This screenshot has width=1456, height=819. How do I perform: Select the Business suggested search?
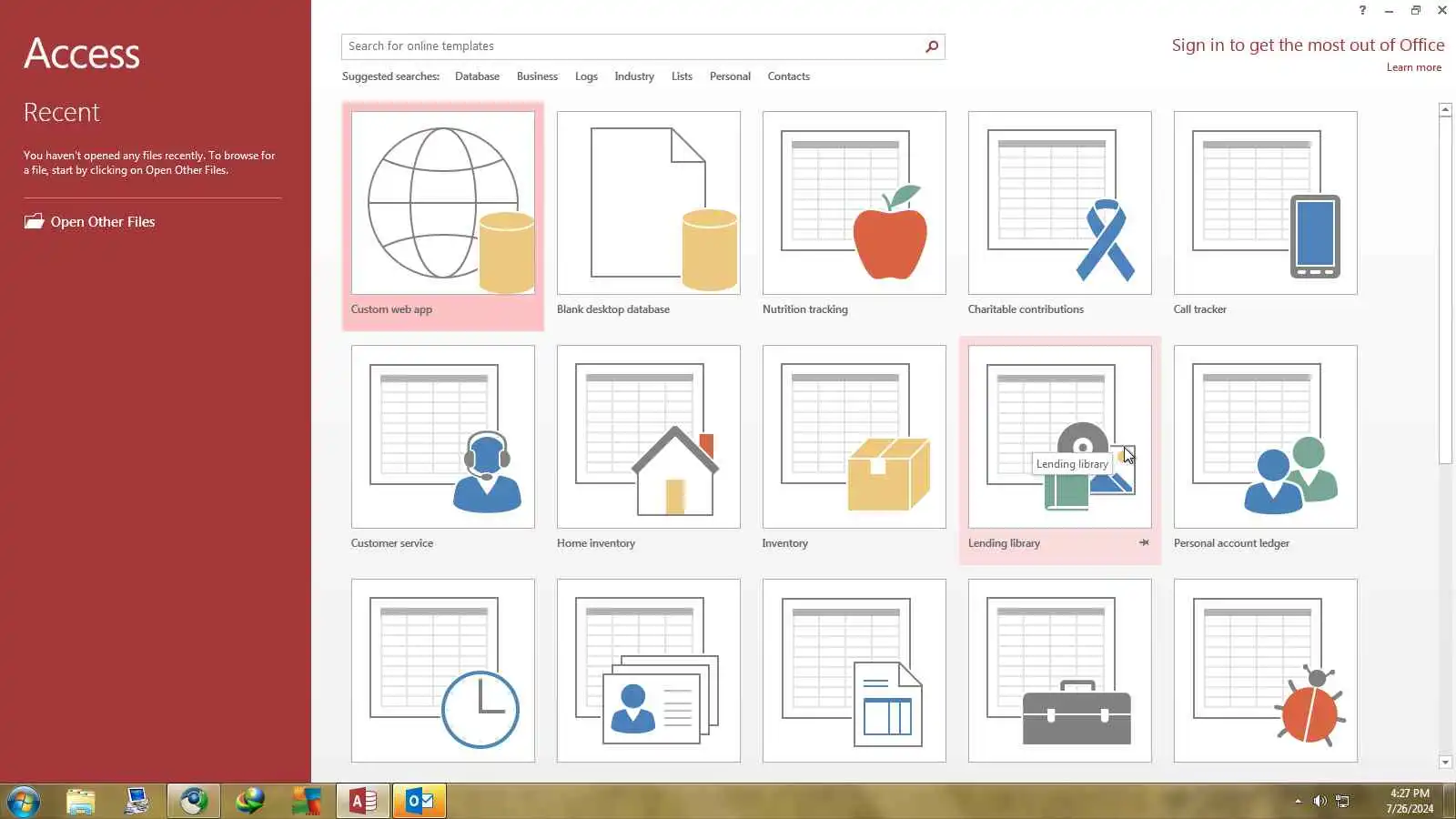pos(537,76)
